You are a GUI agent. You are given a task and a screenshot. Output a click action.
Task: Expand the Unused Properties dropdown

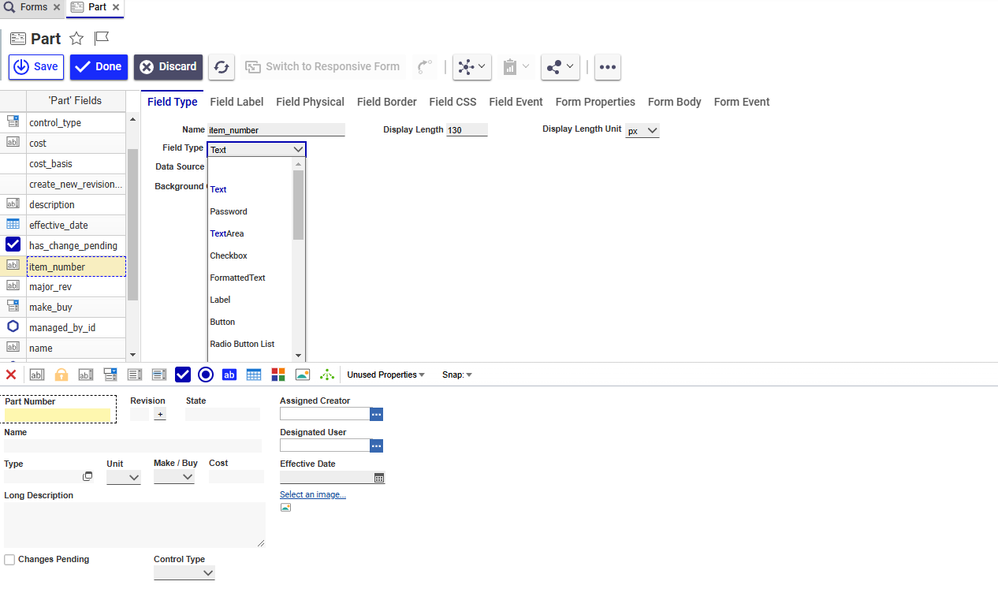click(386, 375)
